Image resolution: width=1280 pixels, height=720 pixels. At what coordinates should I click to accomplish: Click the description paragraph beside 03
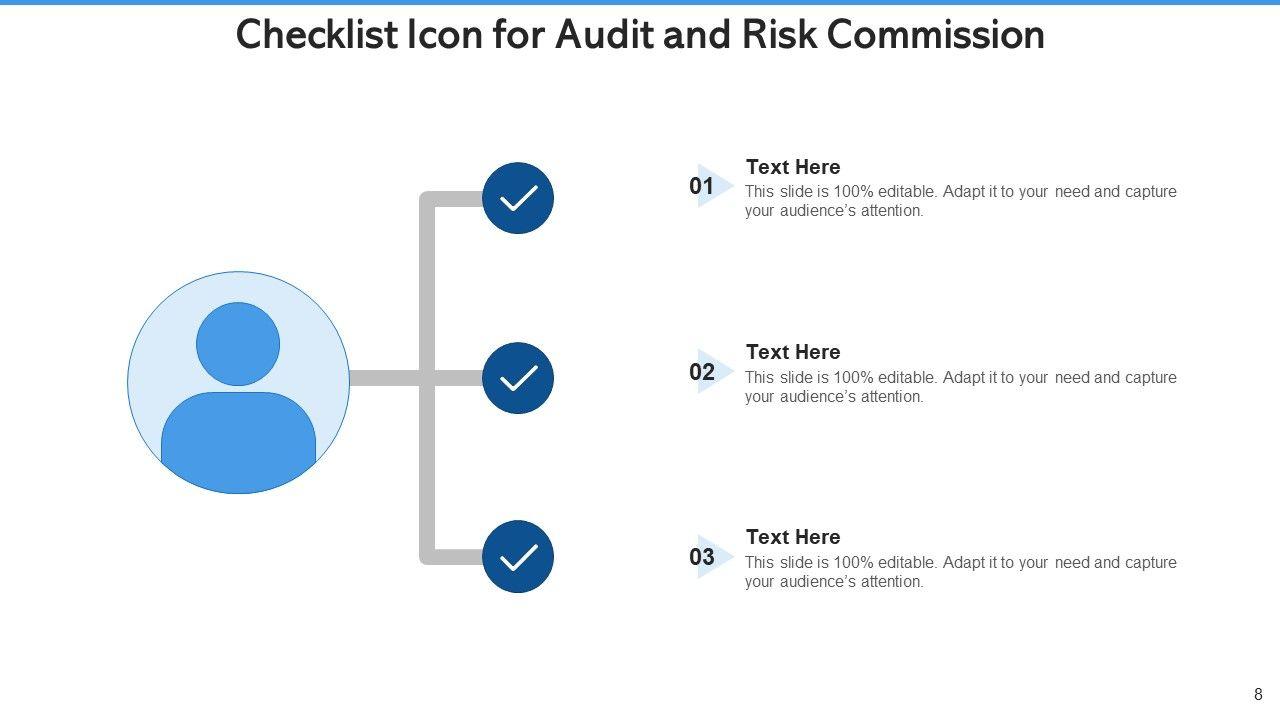(960, 572)
